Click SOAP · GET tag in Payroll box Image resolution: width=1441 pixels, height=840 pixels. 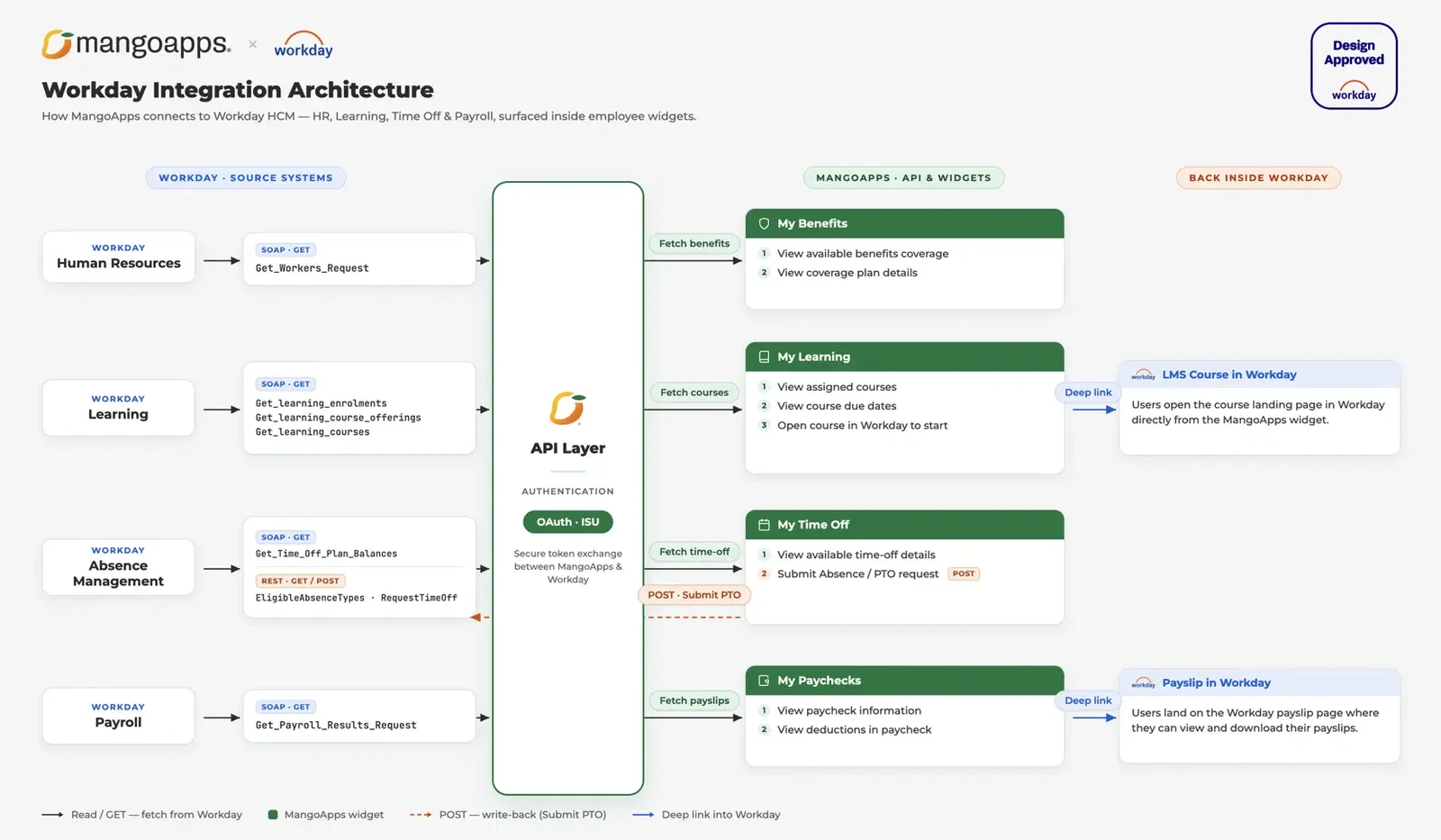click(285, 707)
